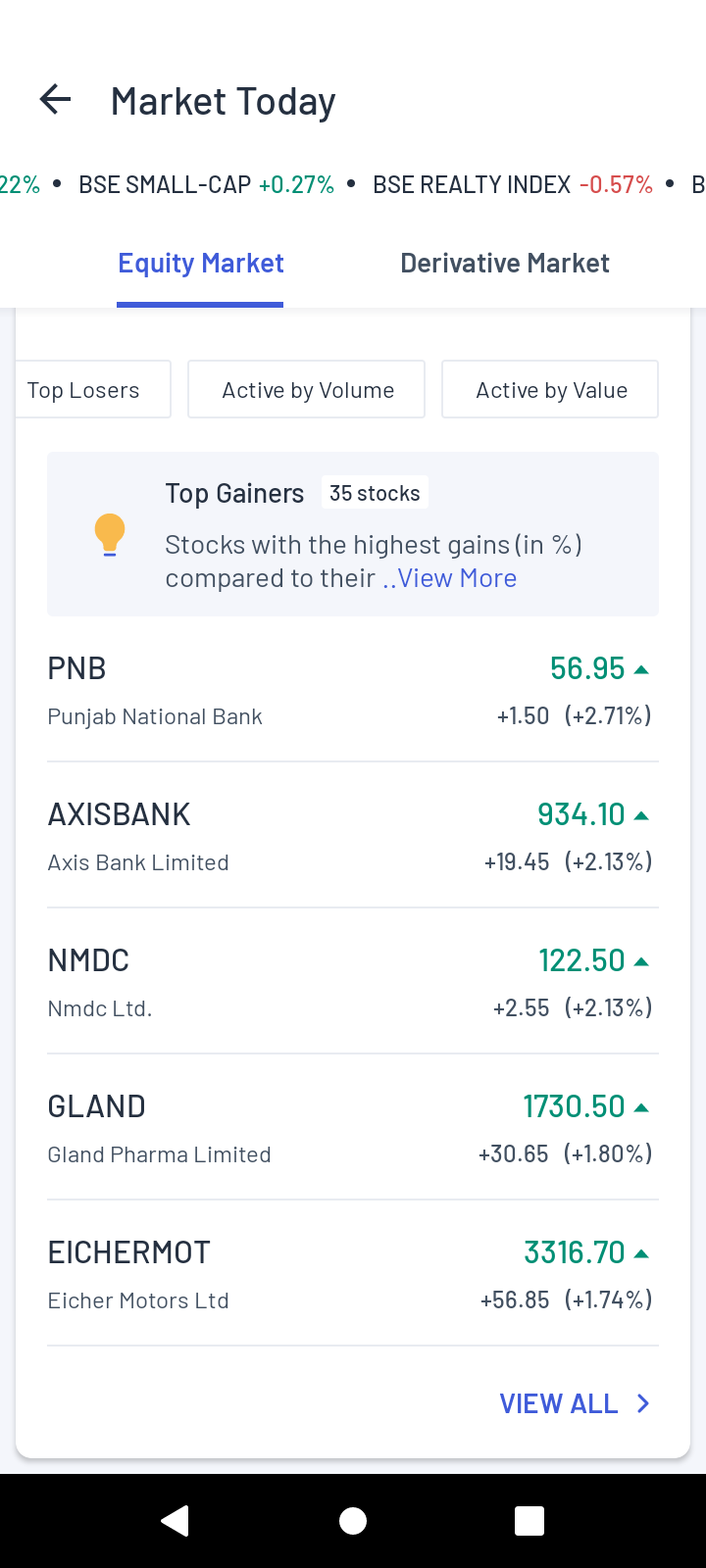Tap BSE REALTY INDEX in the ticker
The width and height of the screenshot is (706, 1568).
pos(512,184)
